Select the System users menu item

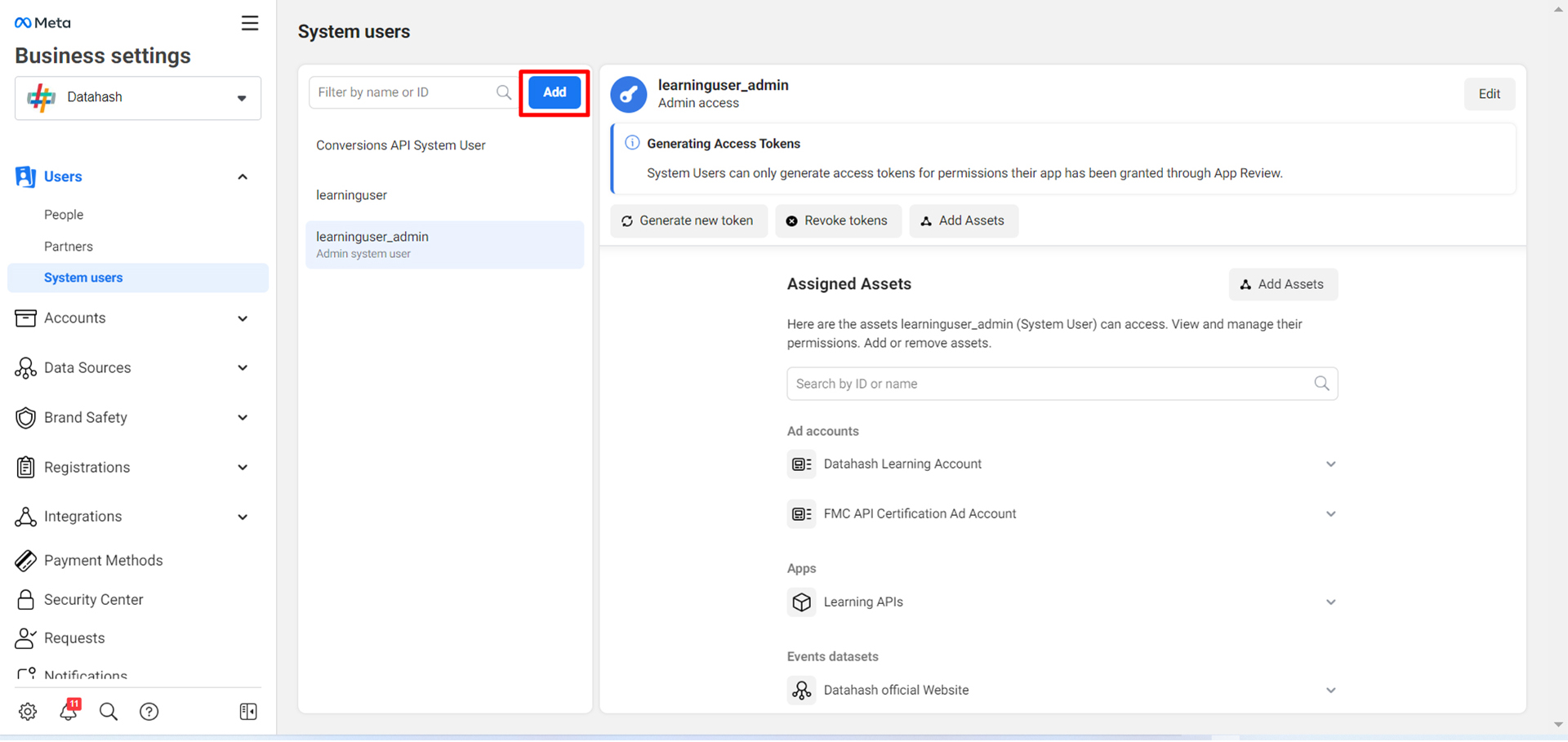138,278
